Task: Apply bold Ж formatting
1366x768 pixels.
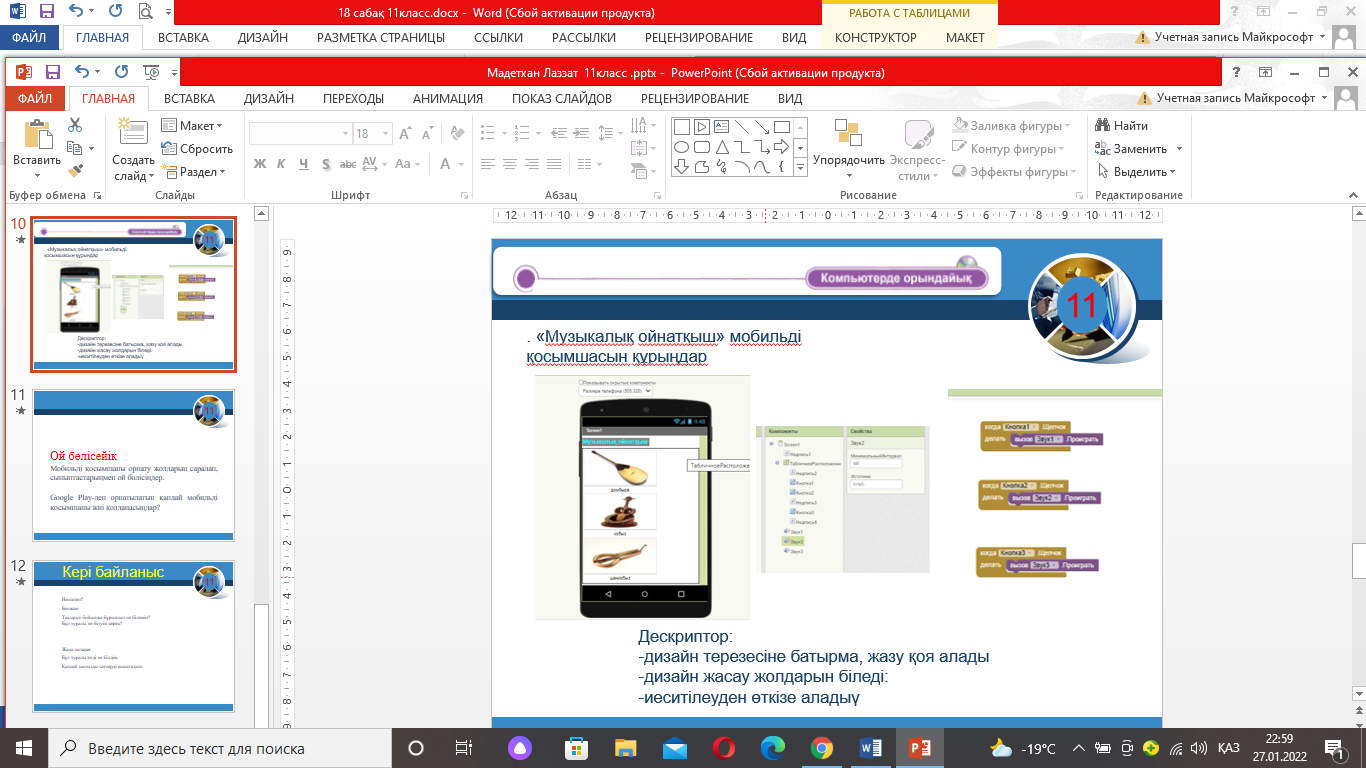Action: coord(259,164)
